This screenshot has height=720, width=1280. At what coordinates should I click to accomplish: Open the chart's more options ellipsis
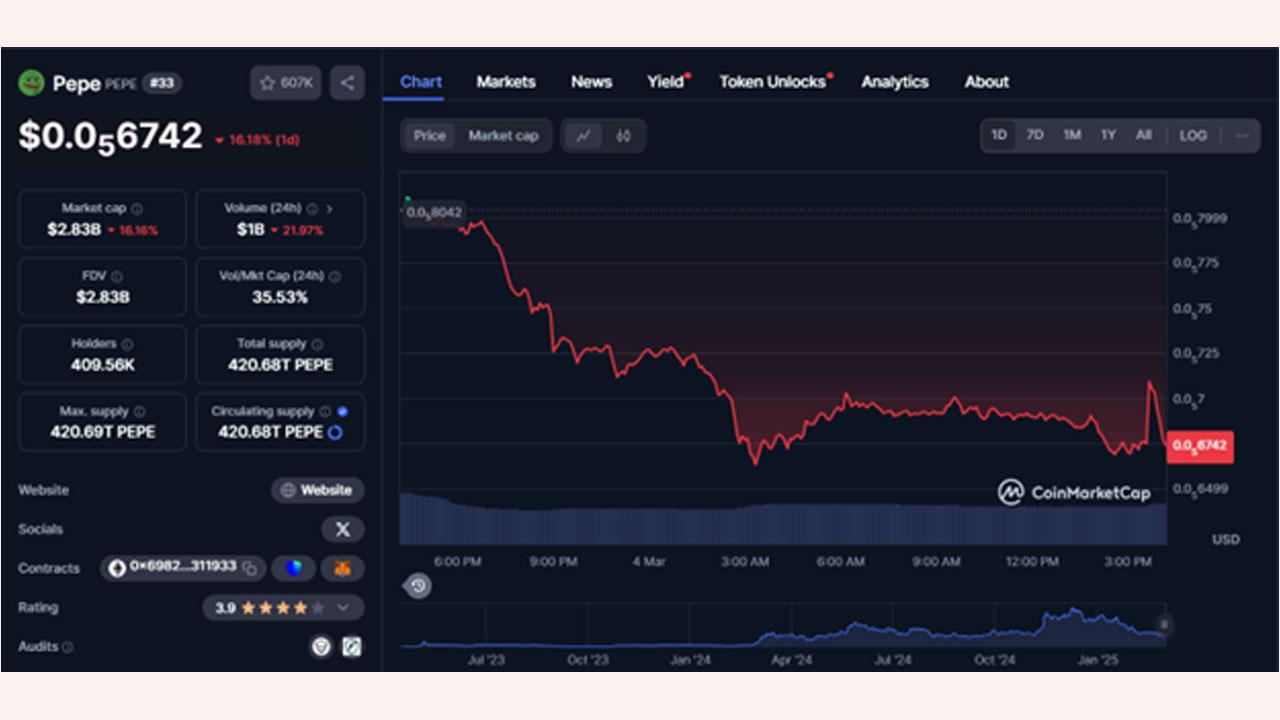click(x=1242, y=135)
